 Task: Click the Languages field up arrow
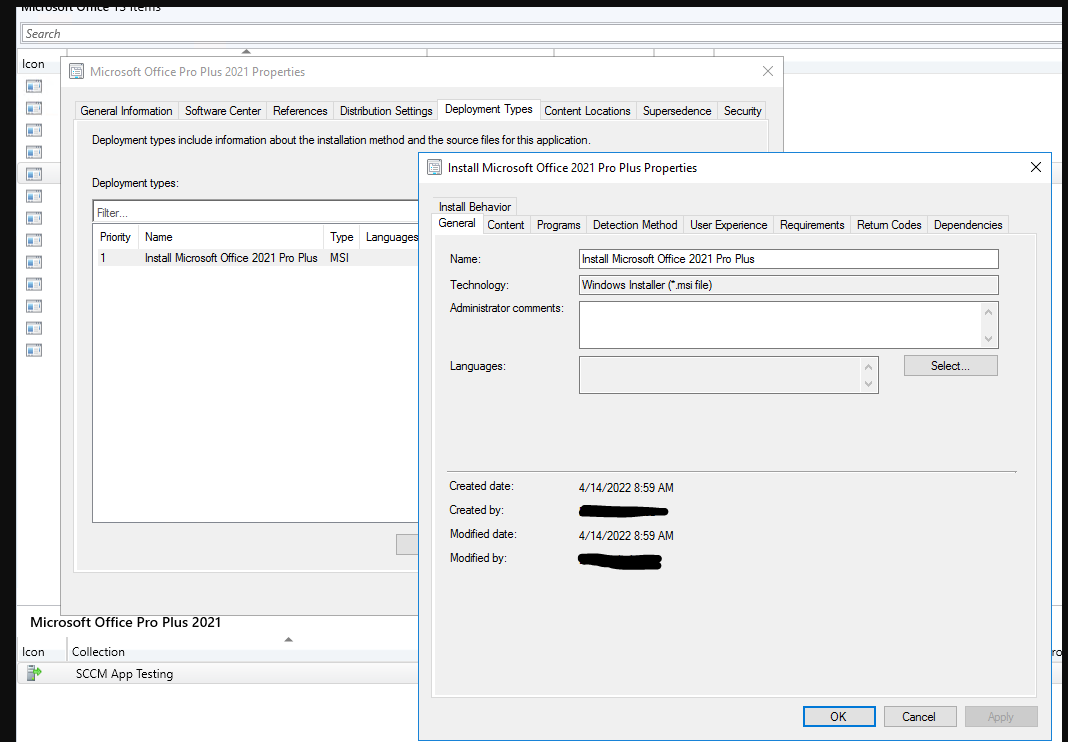pyautogui.click(x=869, y=367)
